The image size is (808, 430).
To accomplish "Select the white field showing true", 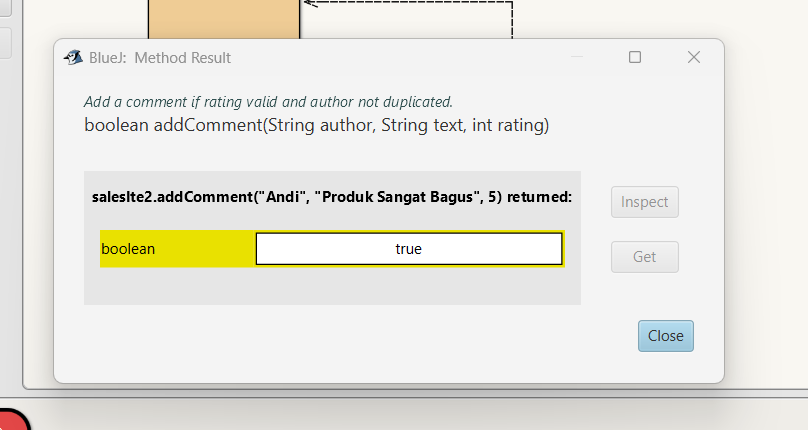I will [408, 249].
